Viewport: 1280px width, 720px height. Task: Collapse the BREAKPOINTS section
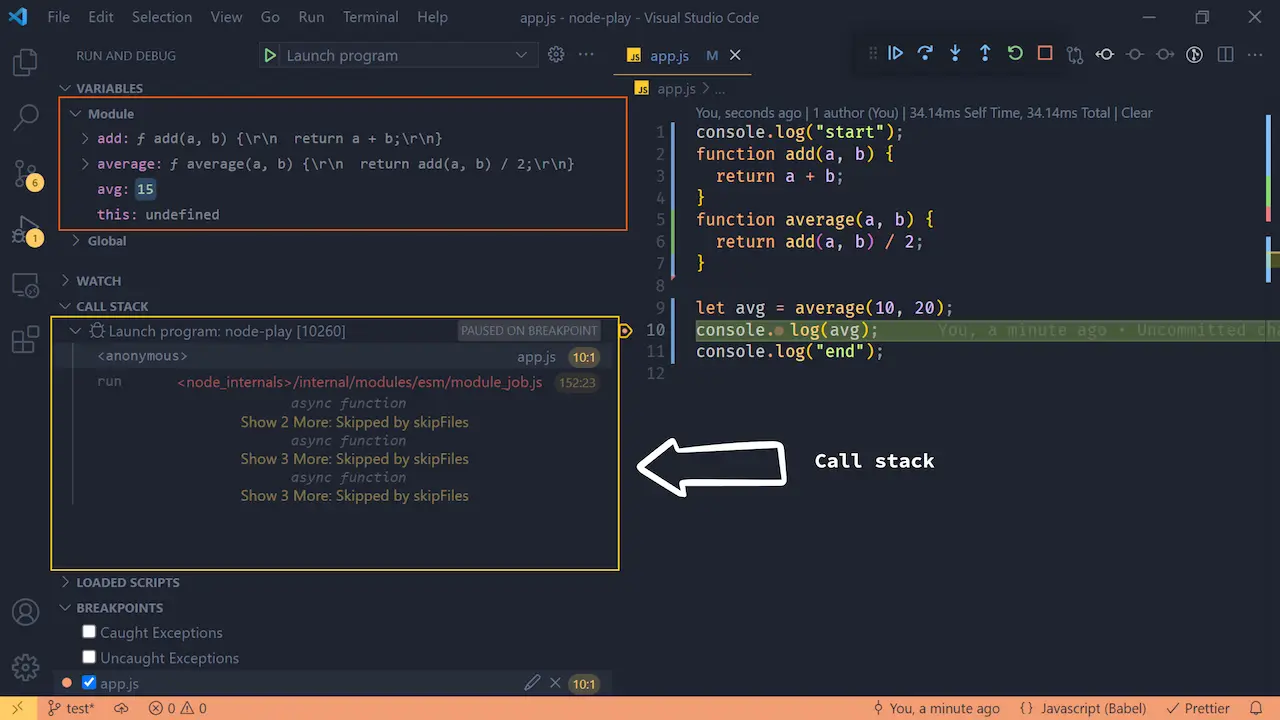66,607
